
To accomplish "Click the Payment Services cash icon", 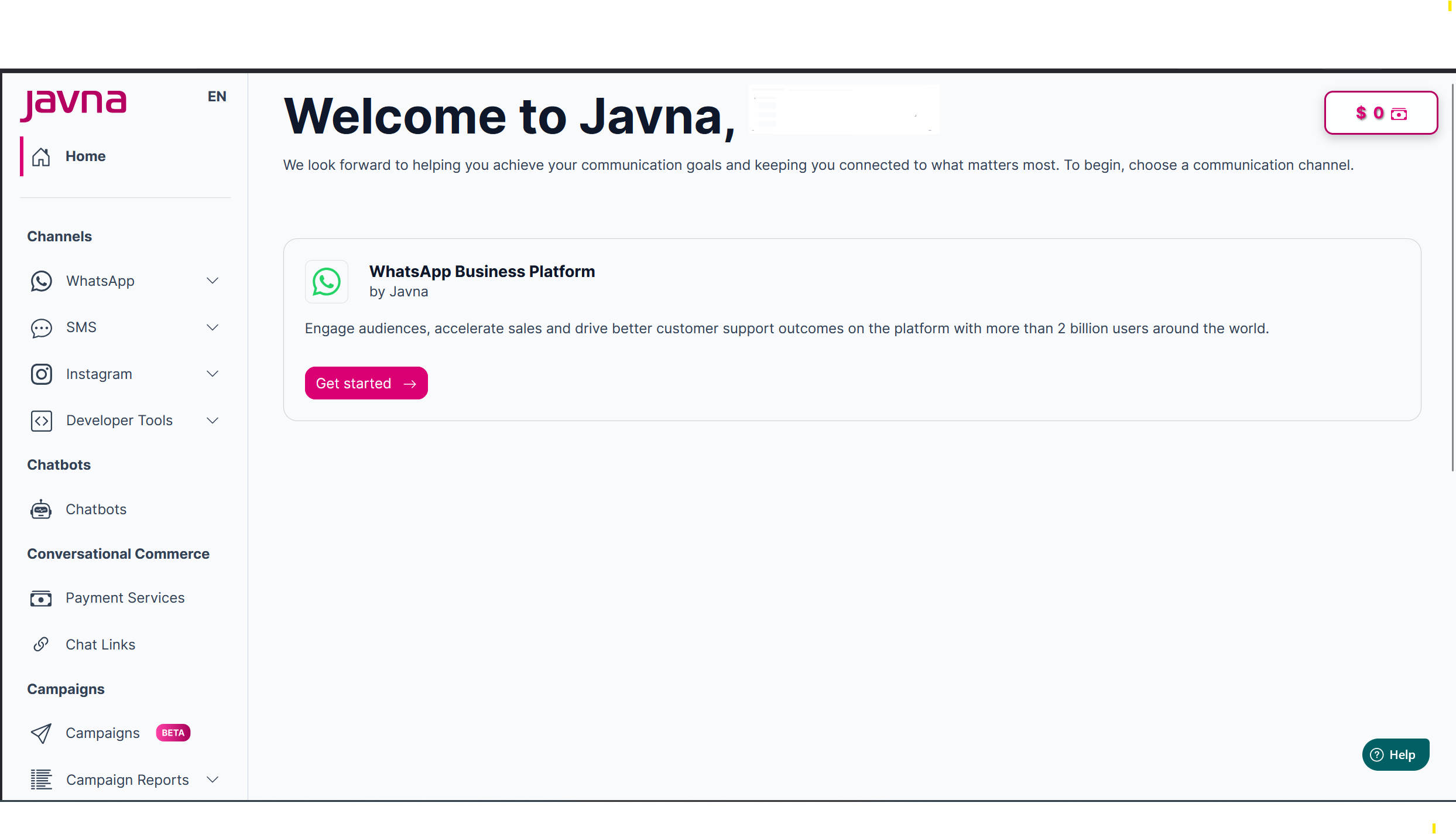I will 41,598.
